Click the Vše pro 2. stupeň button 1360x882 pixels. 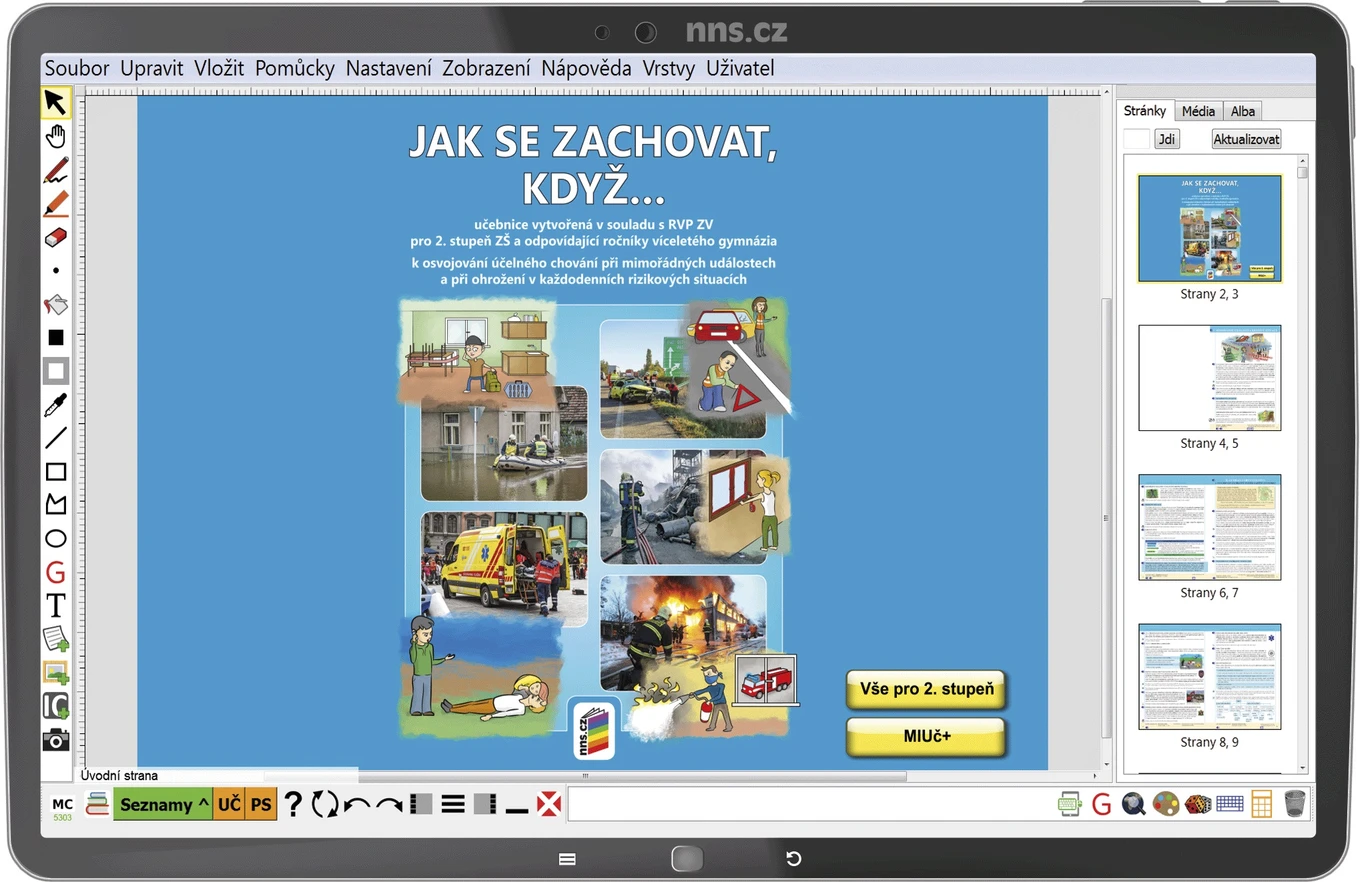click(926, 690)
